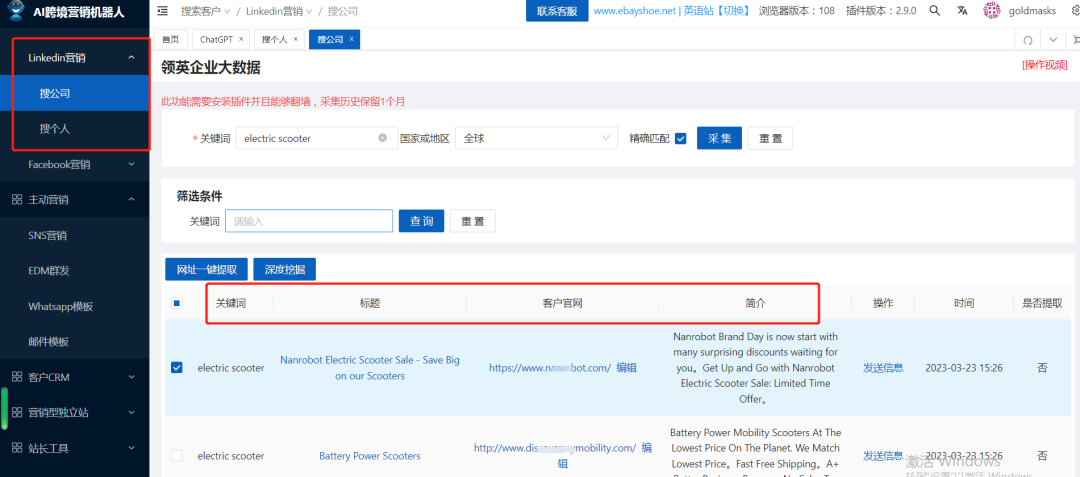Click the goldmasks username text

pyautogui.click(x=1032, y=10)
